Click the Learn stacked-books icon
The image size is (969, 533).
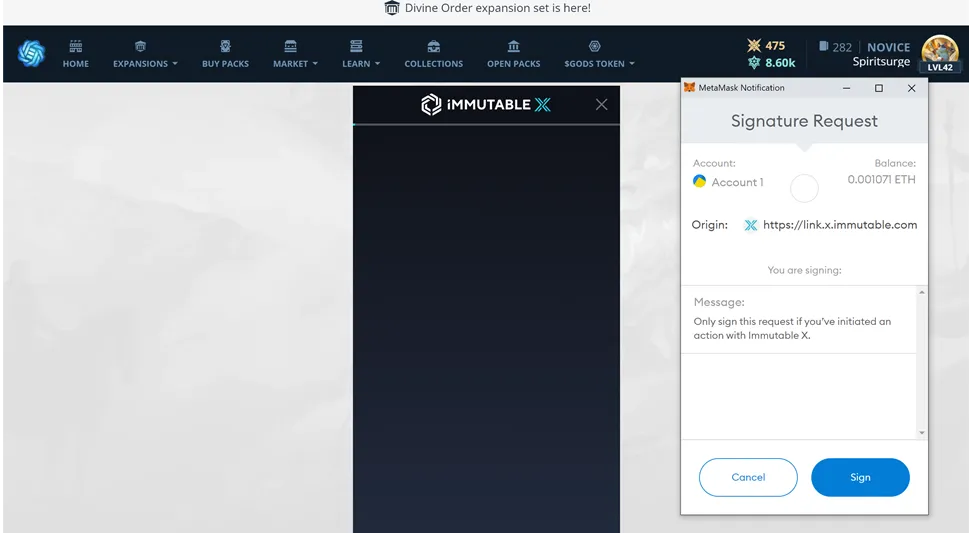pos(356,46)
